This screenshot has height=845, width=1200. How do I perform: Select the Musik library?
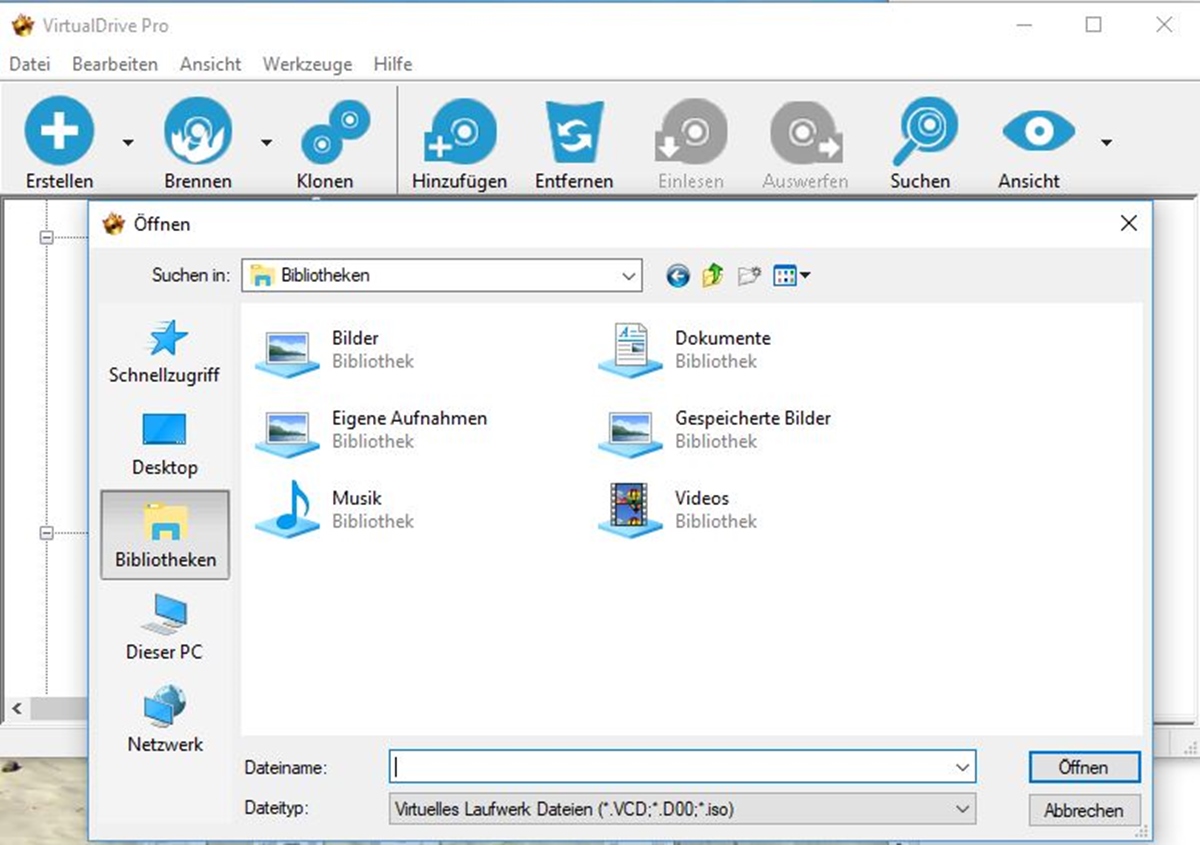click(x=335, y=508)
